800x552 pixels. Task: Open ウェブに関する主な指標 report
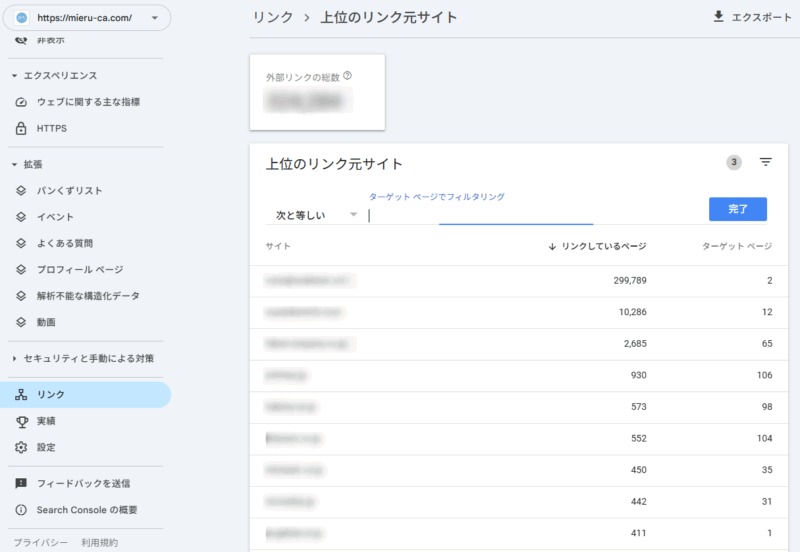coord(88,102)
